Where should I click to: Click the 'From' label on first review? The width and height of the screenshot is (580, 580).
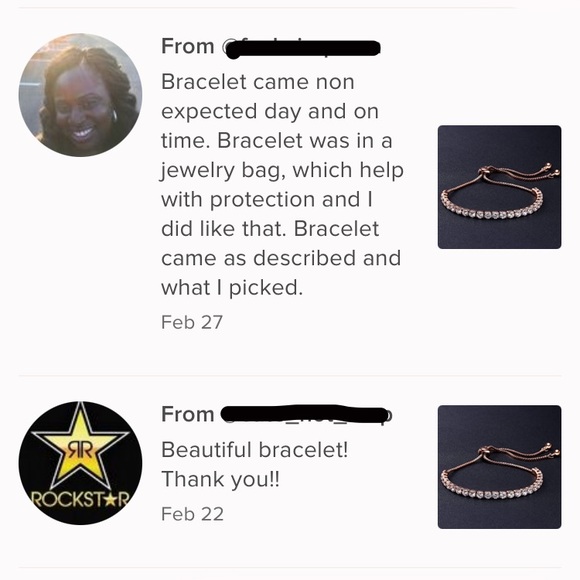pyautogui.click(x=188, y=47)
